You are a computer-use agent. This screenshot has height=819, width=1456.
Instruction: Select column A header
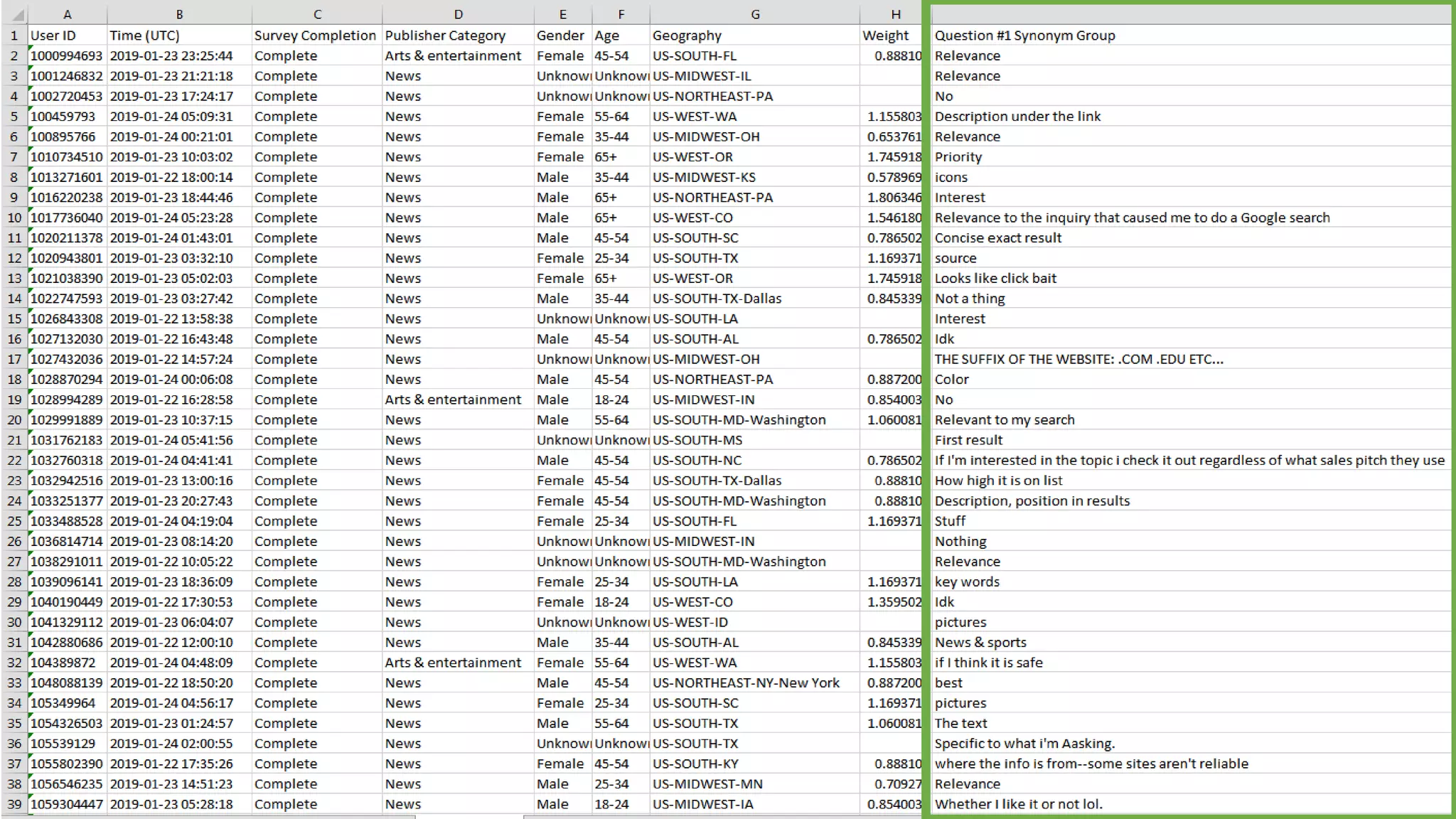click(67, 14)
